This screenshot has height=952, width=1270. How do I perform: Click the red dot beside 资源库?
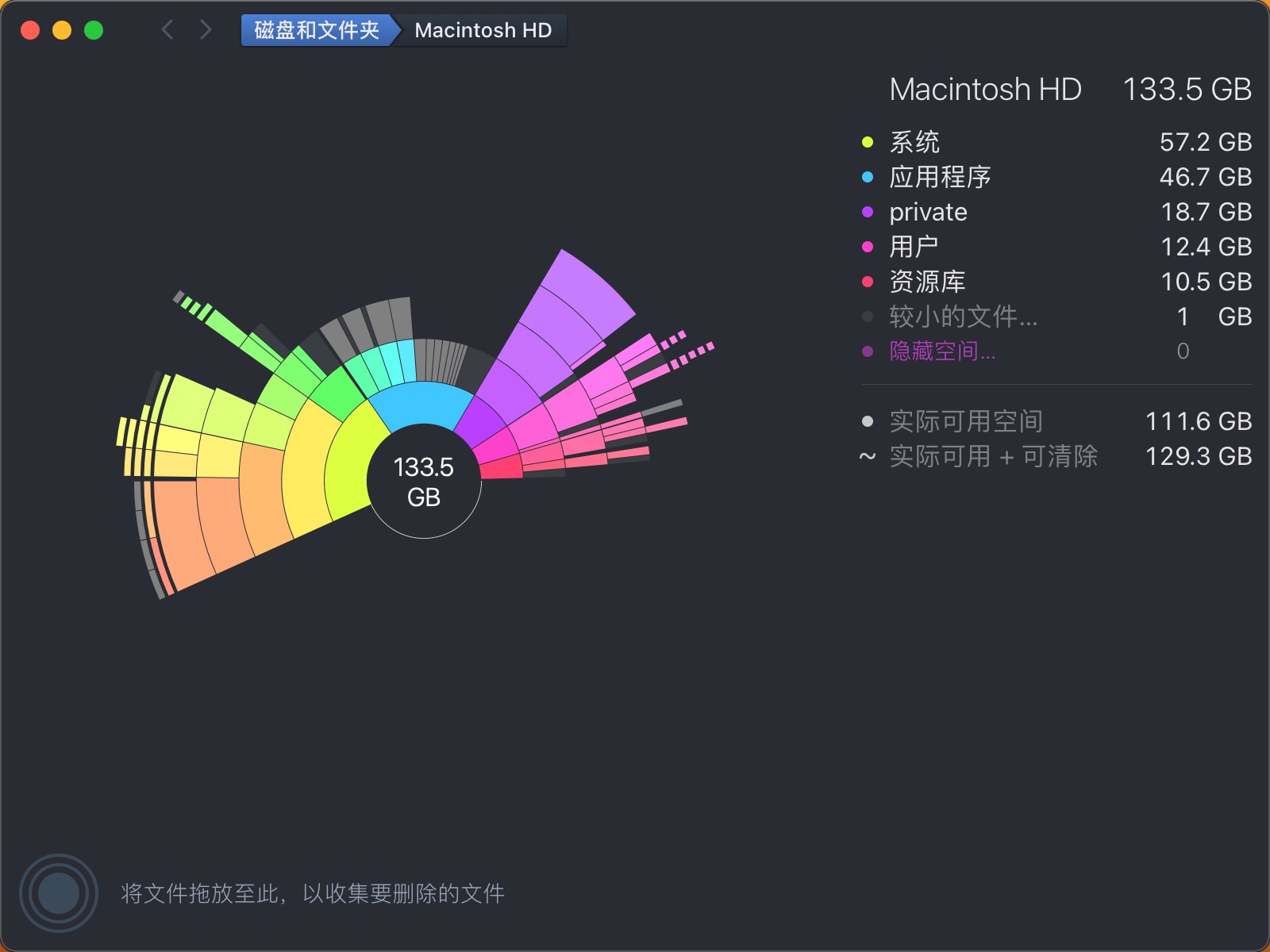click(x=868, y=282)
